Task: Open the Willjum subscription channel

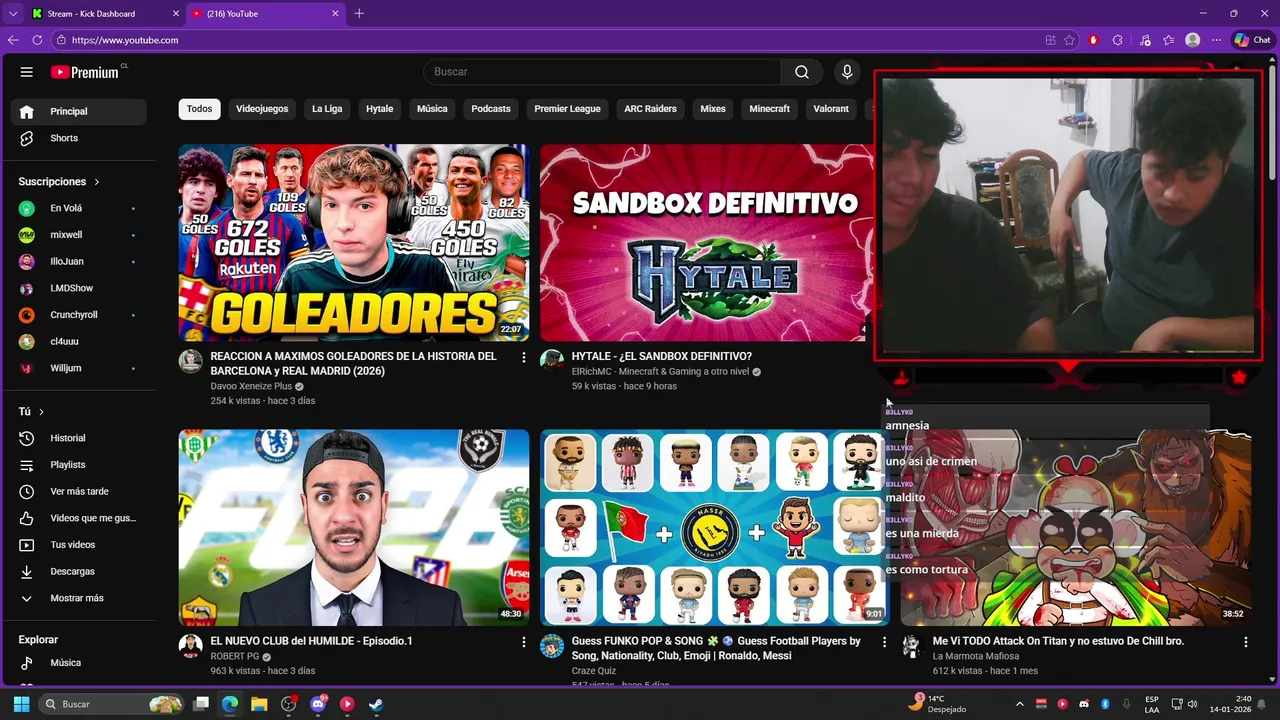Action: point(78,368)
